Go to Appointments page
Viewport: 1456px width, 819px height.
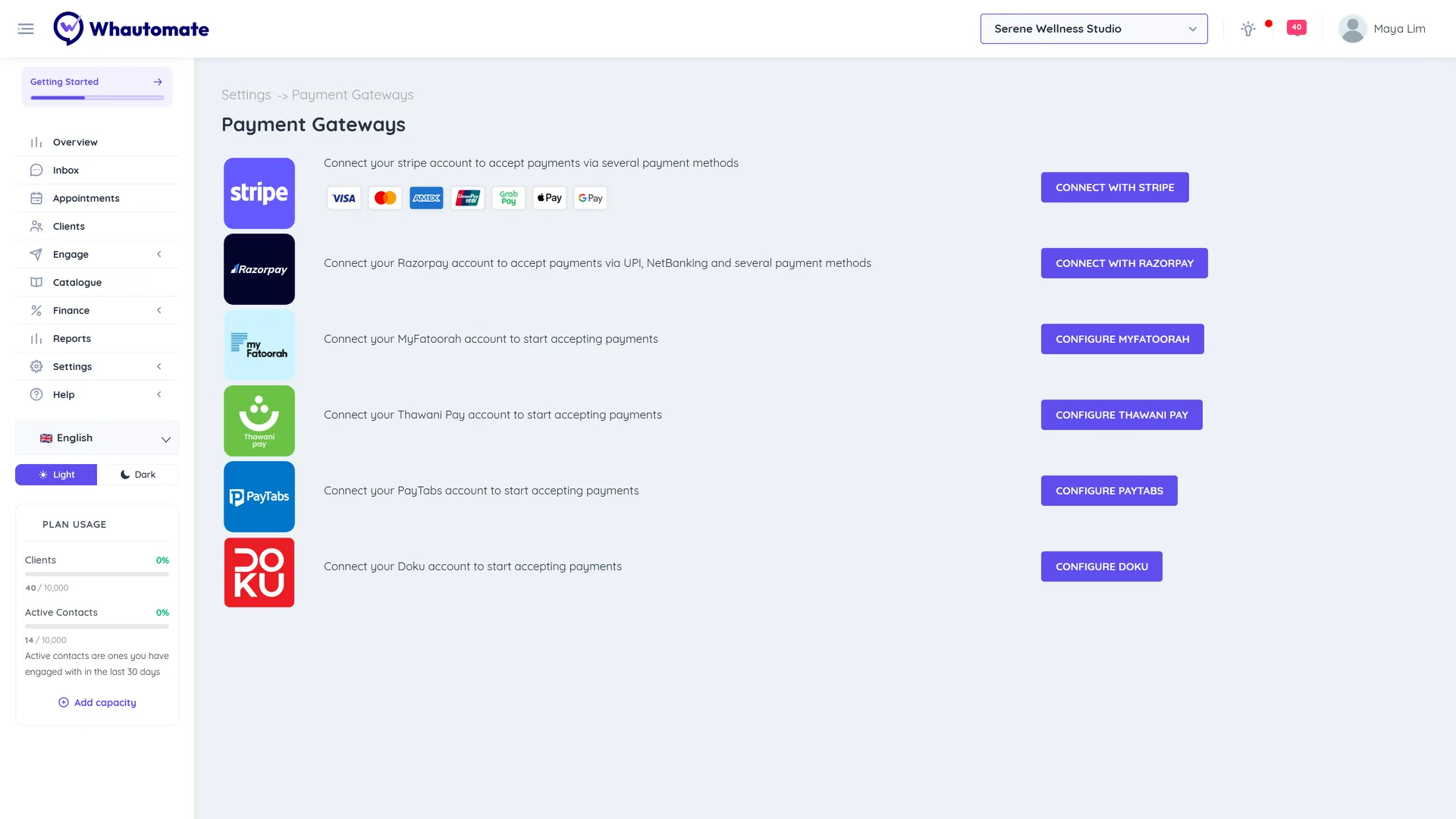click(x=97, y=198)
